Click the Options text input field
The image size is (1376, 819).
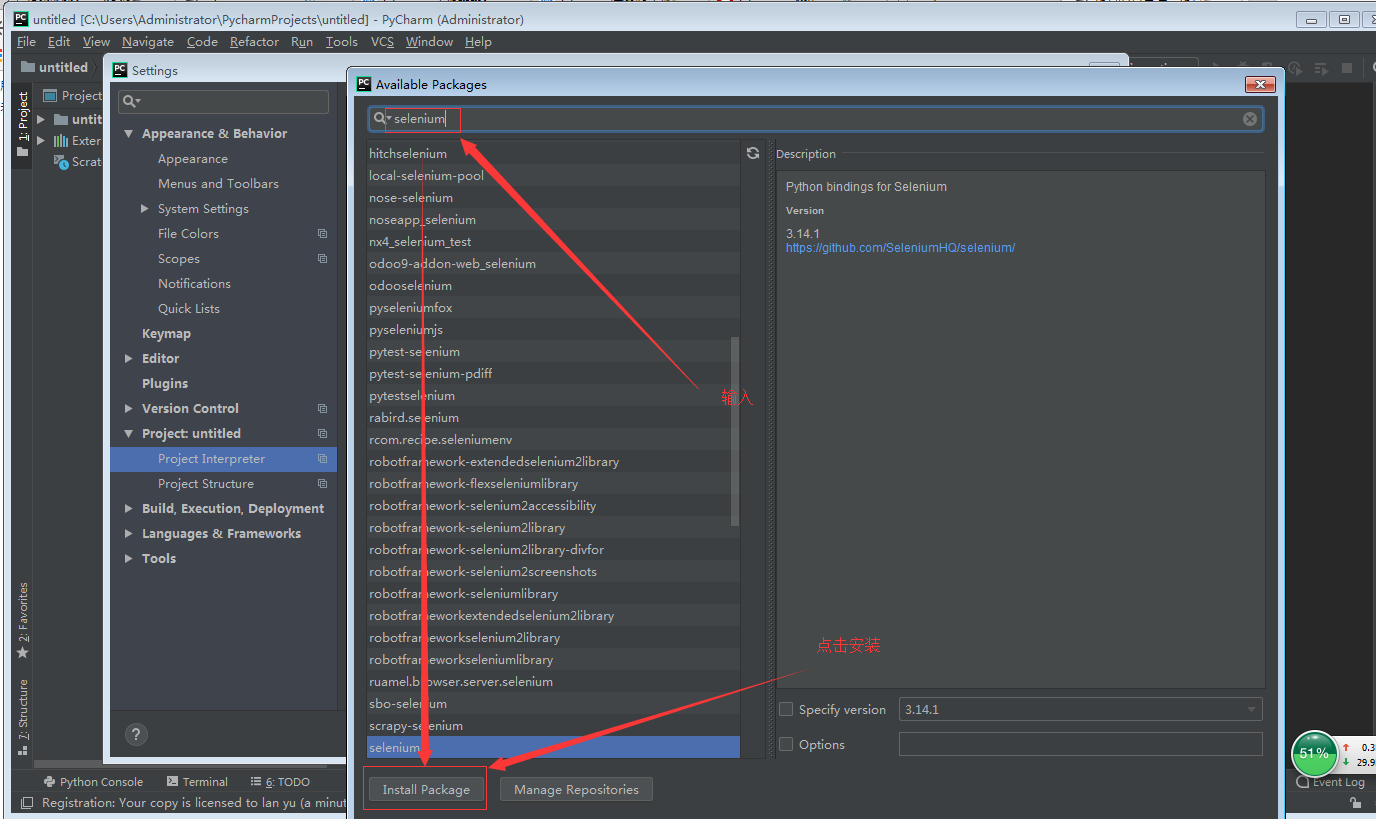[1080, 744]
